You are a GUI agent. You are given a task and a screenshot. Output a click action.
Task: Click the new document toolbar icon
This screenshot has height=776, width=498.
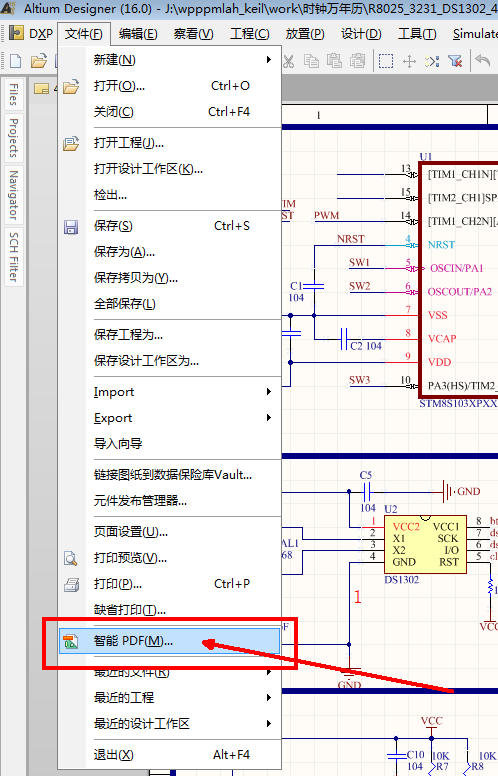point(16,61)
